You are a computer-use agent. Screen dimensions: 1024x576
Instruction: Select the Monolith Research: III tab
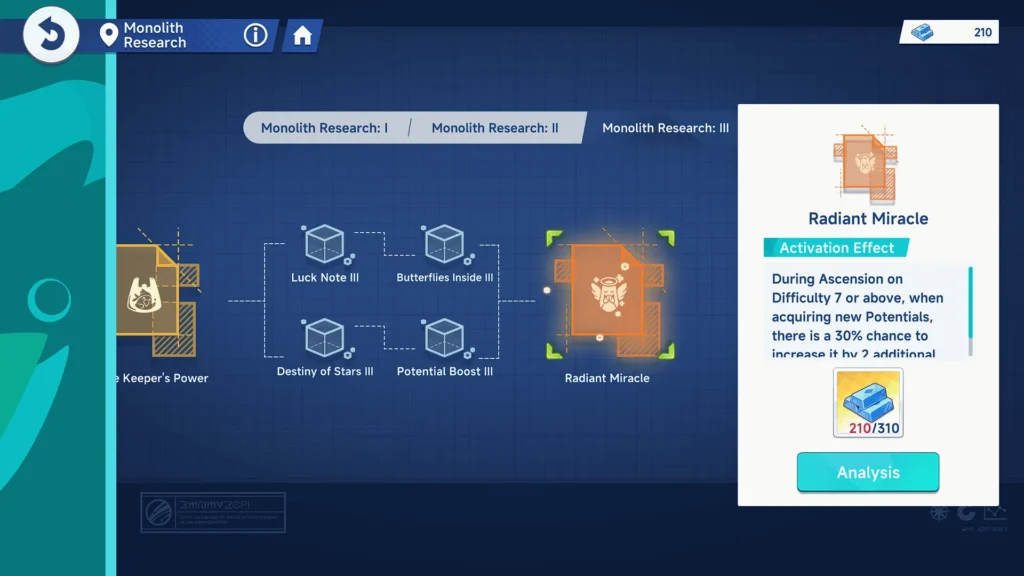[x=665, y=128]
